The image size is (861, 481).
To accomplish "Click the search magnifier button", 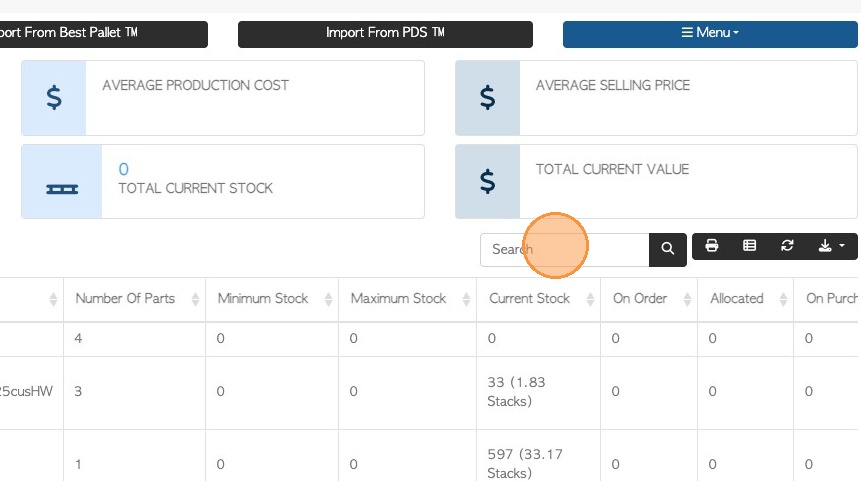I will 667,249.
